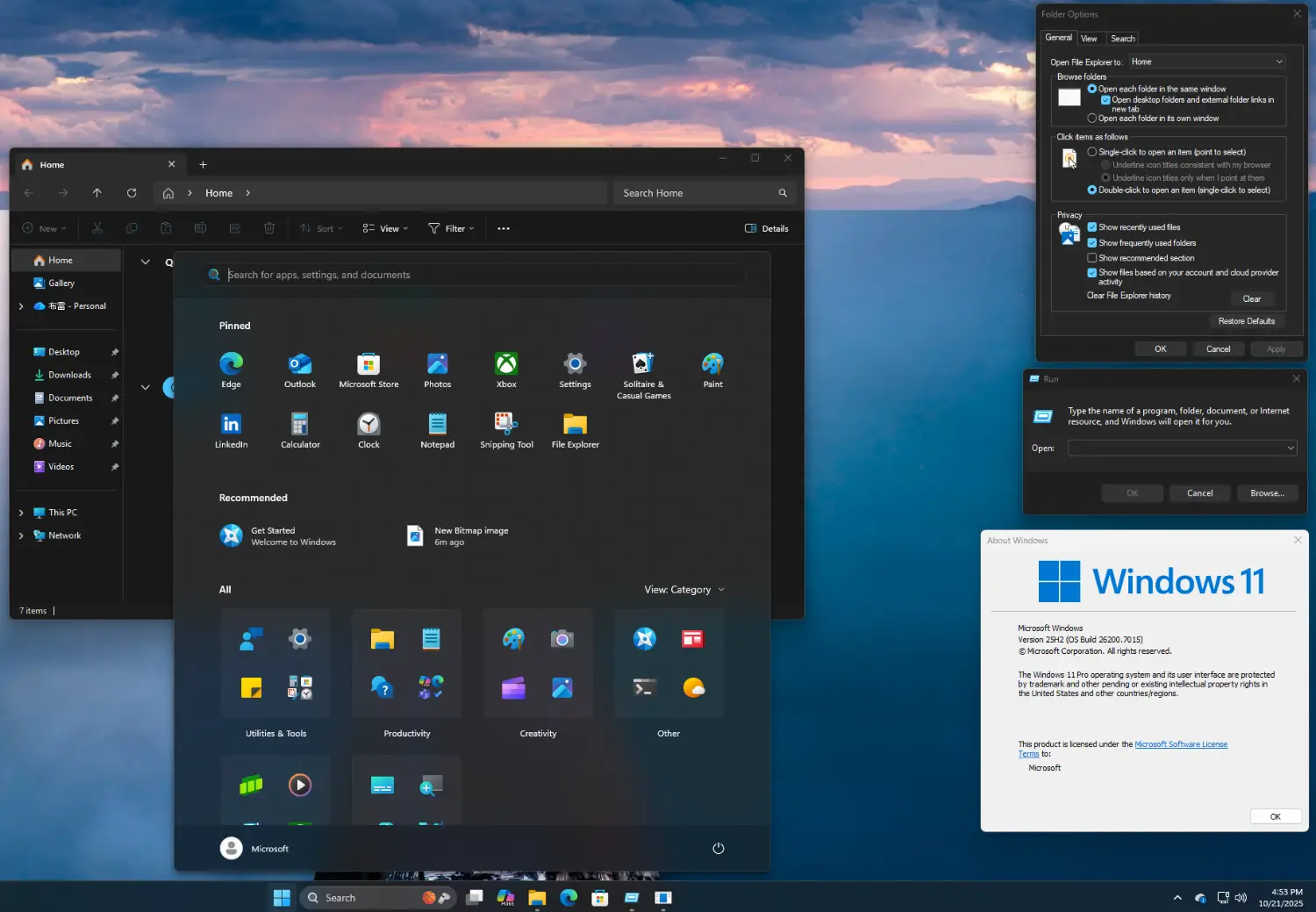This screenshot has width=1316, height=912.
Task: Open Calculator from Start menu
Action: [300, 430]
